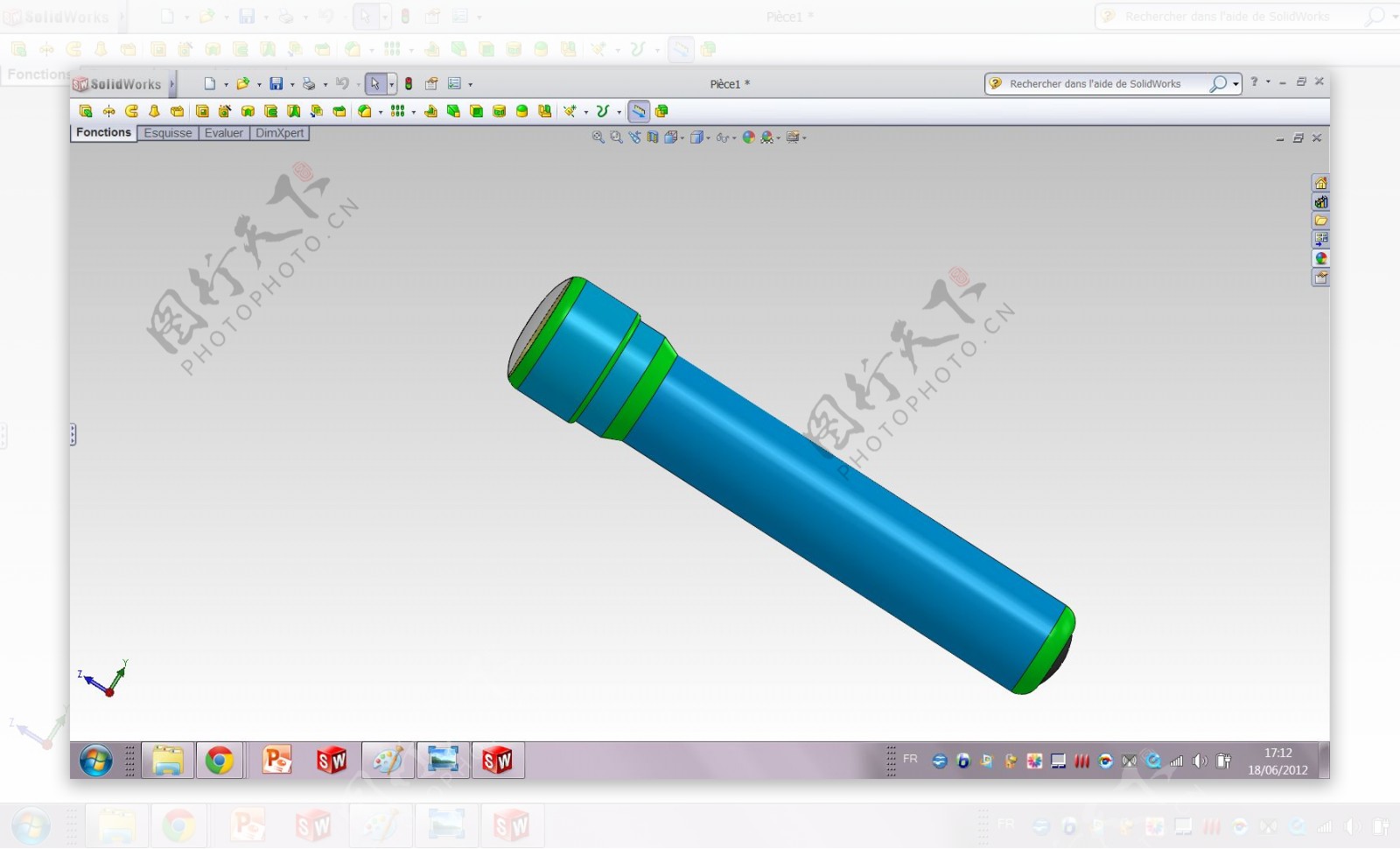
Task: Open the Design Library task pane tab
Action: click(x=1320, y=202)
